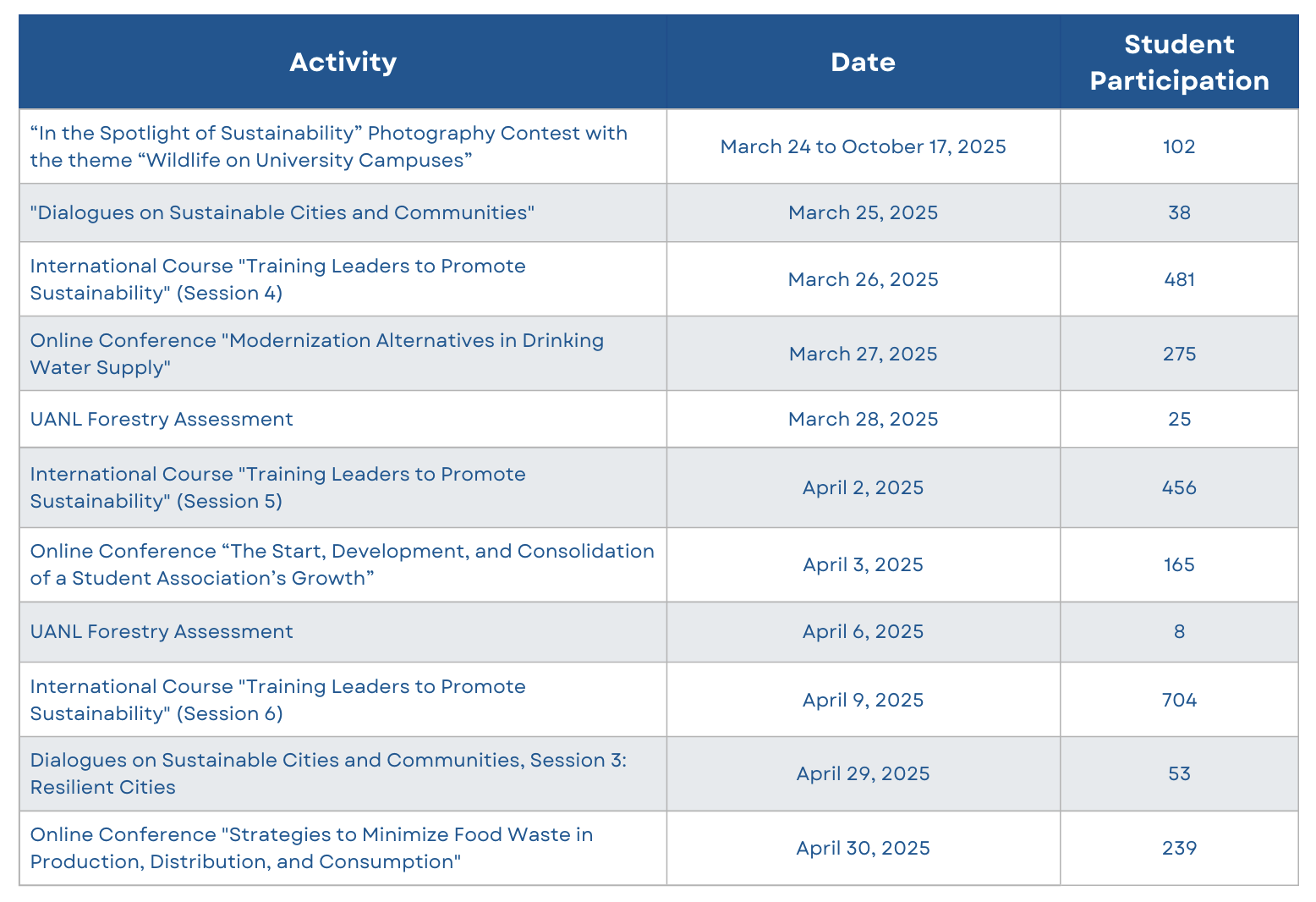Click the participation value 25
This screenshot has width=1316, height=902.
click(x=1179, y=419)
